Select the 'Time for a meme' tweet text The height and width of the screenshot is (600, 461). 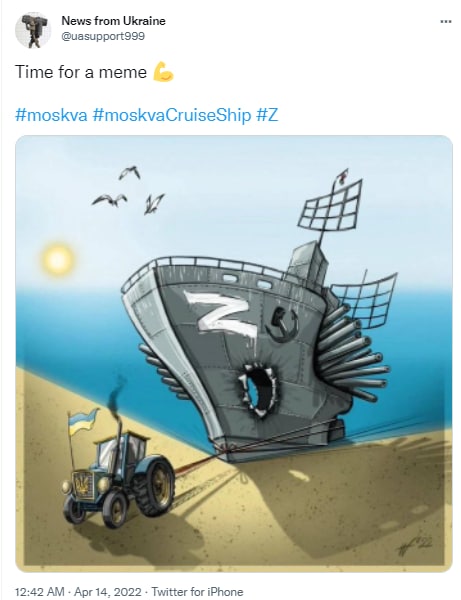[x=81, y=72]
